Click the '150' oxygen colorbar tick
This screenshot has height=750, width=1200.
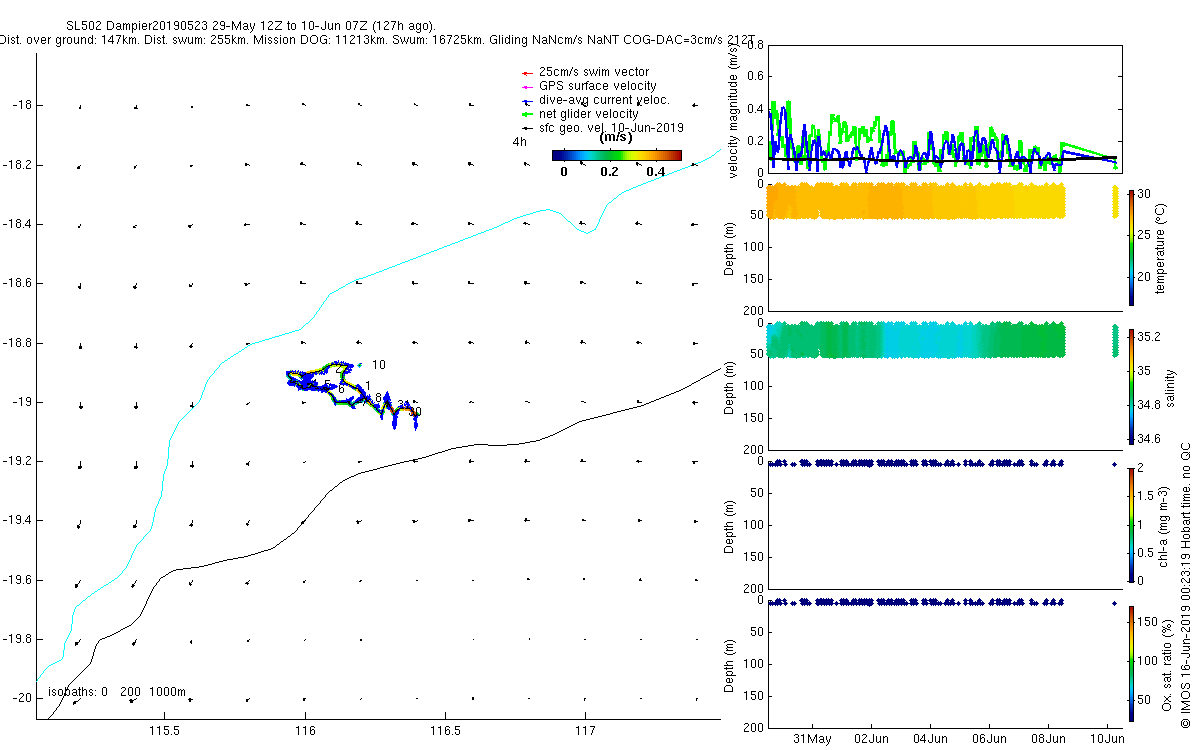click(x=1148, y=622)
